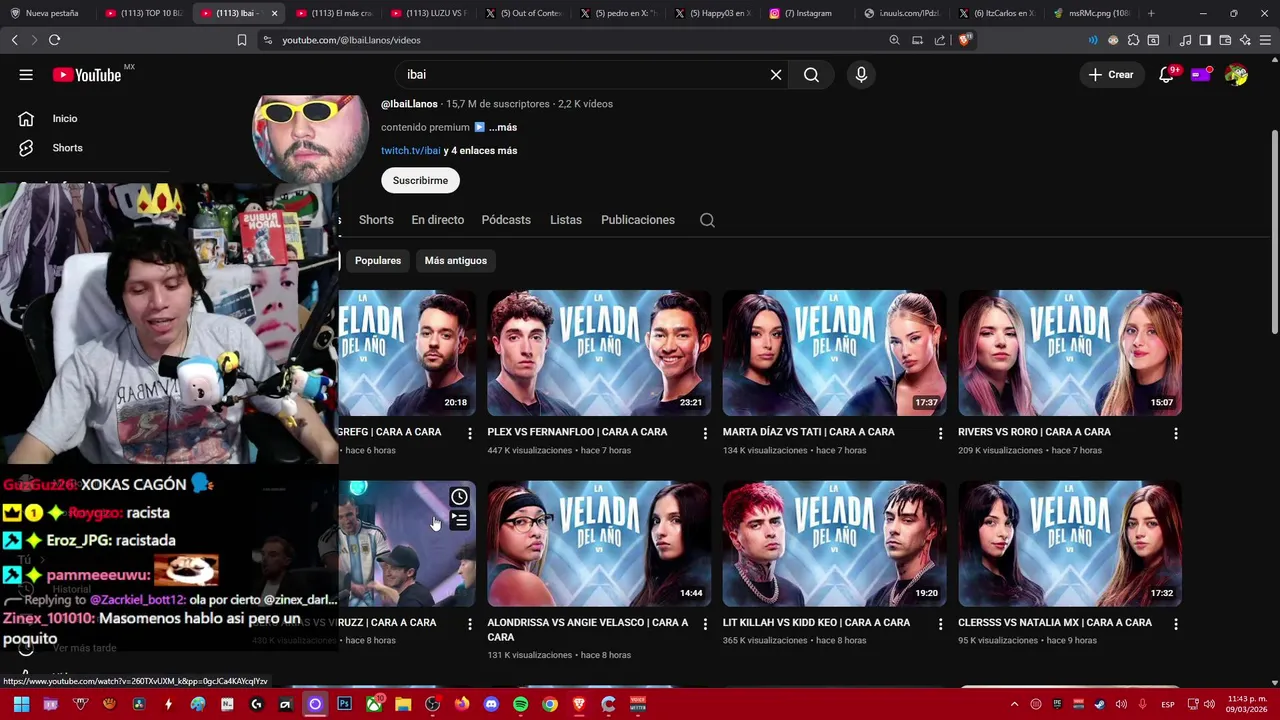Open browser playlist music note icon
The height and width of the screenshot is (720, 1280).
[1185, 40]
